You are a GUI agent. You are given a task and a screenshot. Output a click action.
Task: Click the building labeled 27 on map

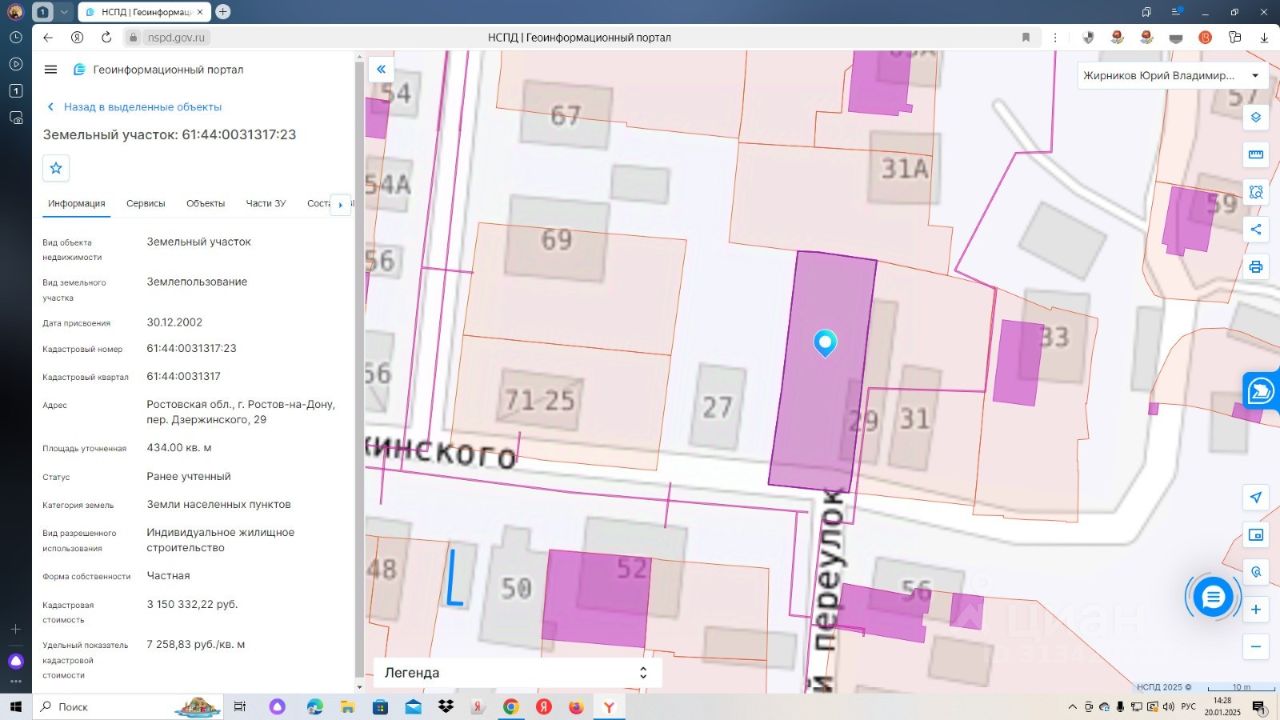tap(717, 406)
